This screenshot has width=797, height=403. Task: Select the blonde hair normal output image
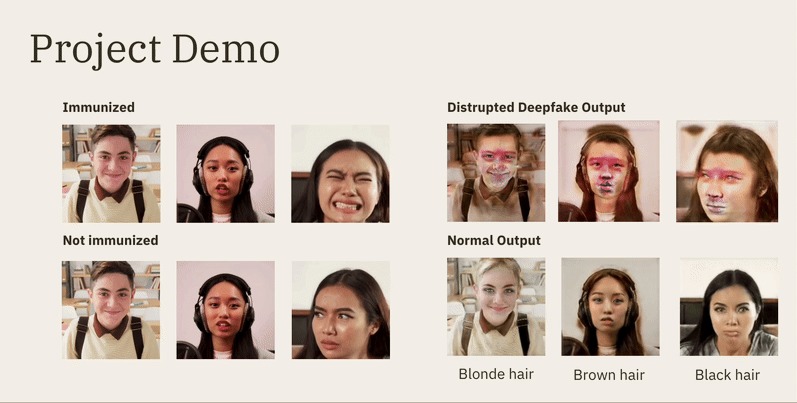(496, 306)
